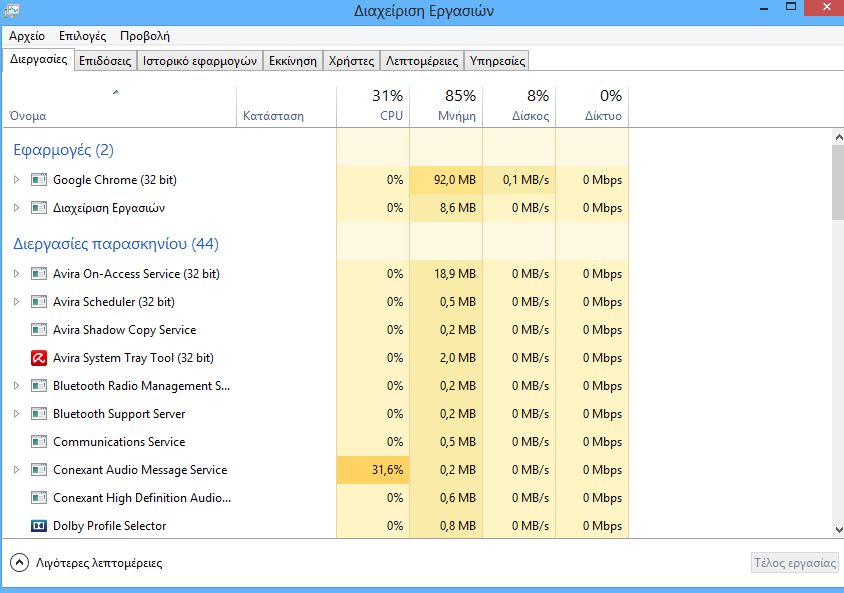Expand the Avira Scheduler process group
The width and height of the screenshot is (844, 593).
[x=17, y=302]
